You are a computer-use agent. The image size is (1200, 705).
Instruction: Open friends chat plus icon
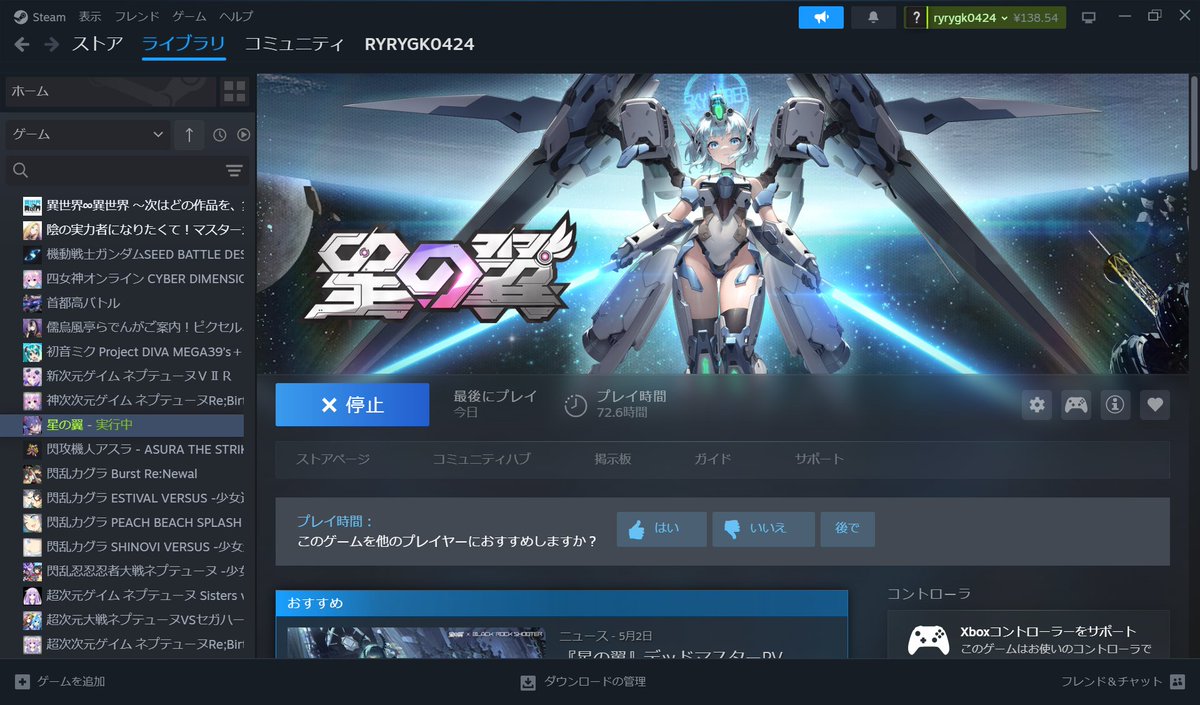click(1176, 682)
